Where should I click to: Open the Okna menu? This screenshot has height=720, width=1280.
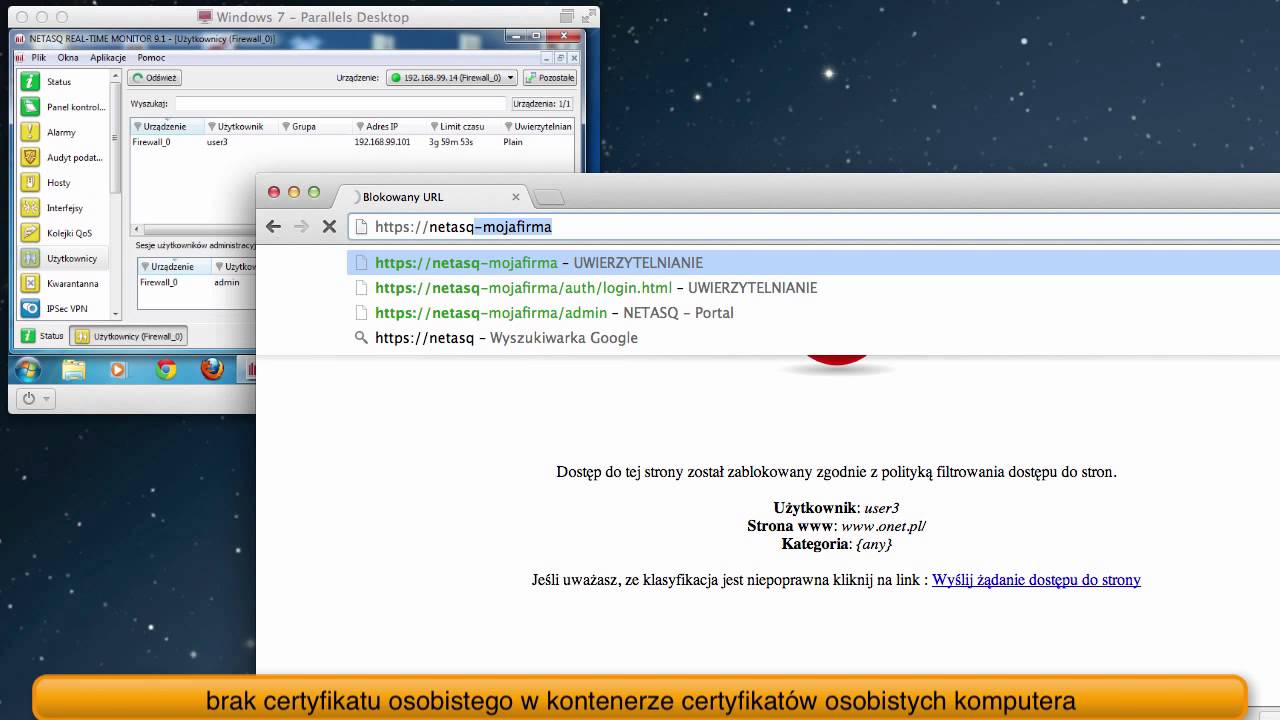pos(68,58)
